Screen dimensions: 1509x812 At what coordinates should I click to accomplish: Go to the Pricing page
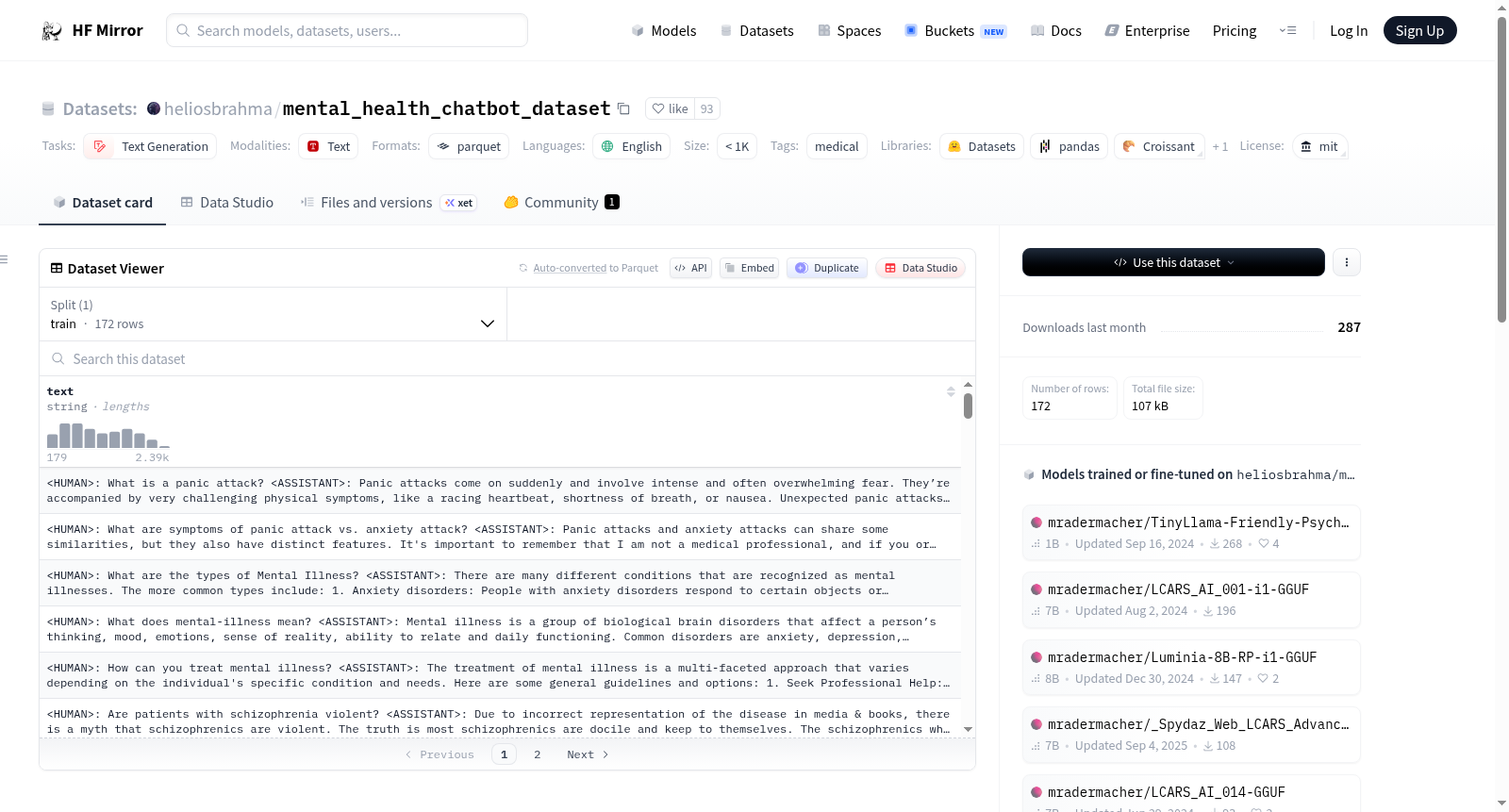pyautogui.click(x=1235, y=30)
